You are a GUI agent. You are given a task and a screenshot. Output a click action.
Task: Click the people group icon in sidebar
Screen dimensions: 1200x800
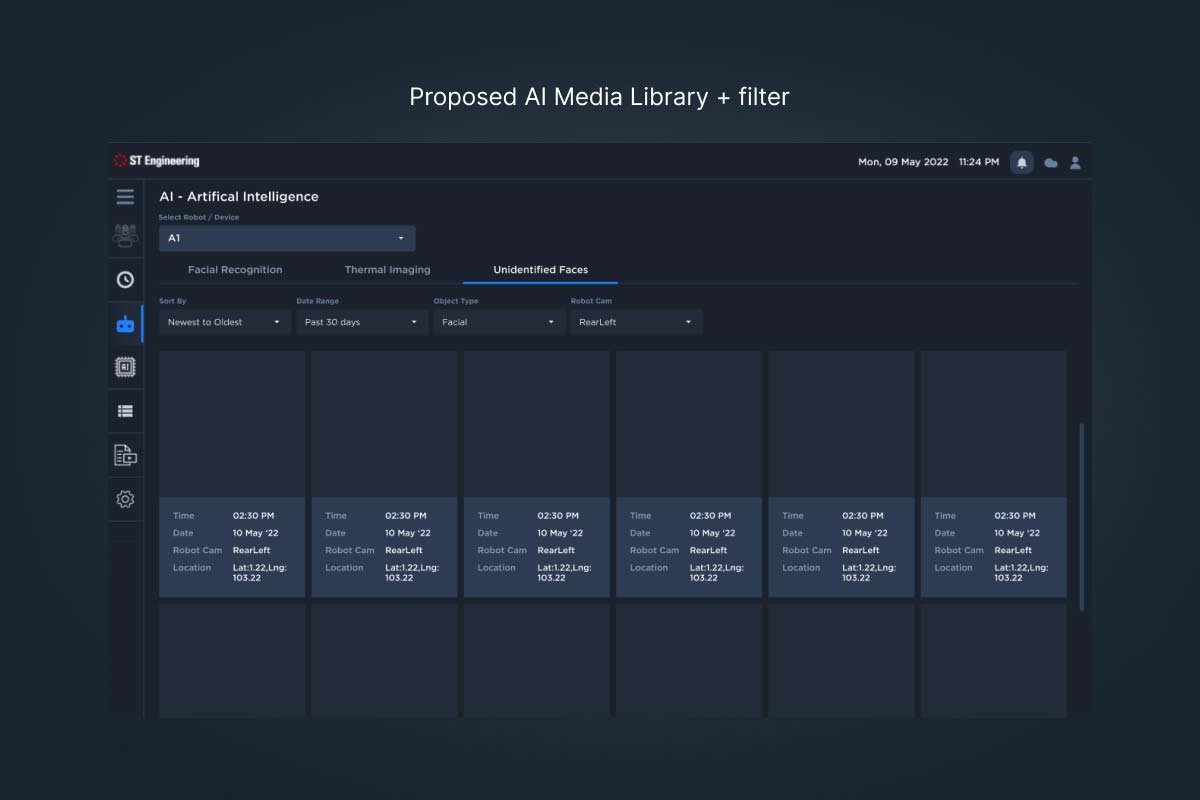125,236
